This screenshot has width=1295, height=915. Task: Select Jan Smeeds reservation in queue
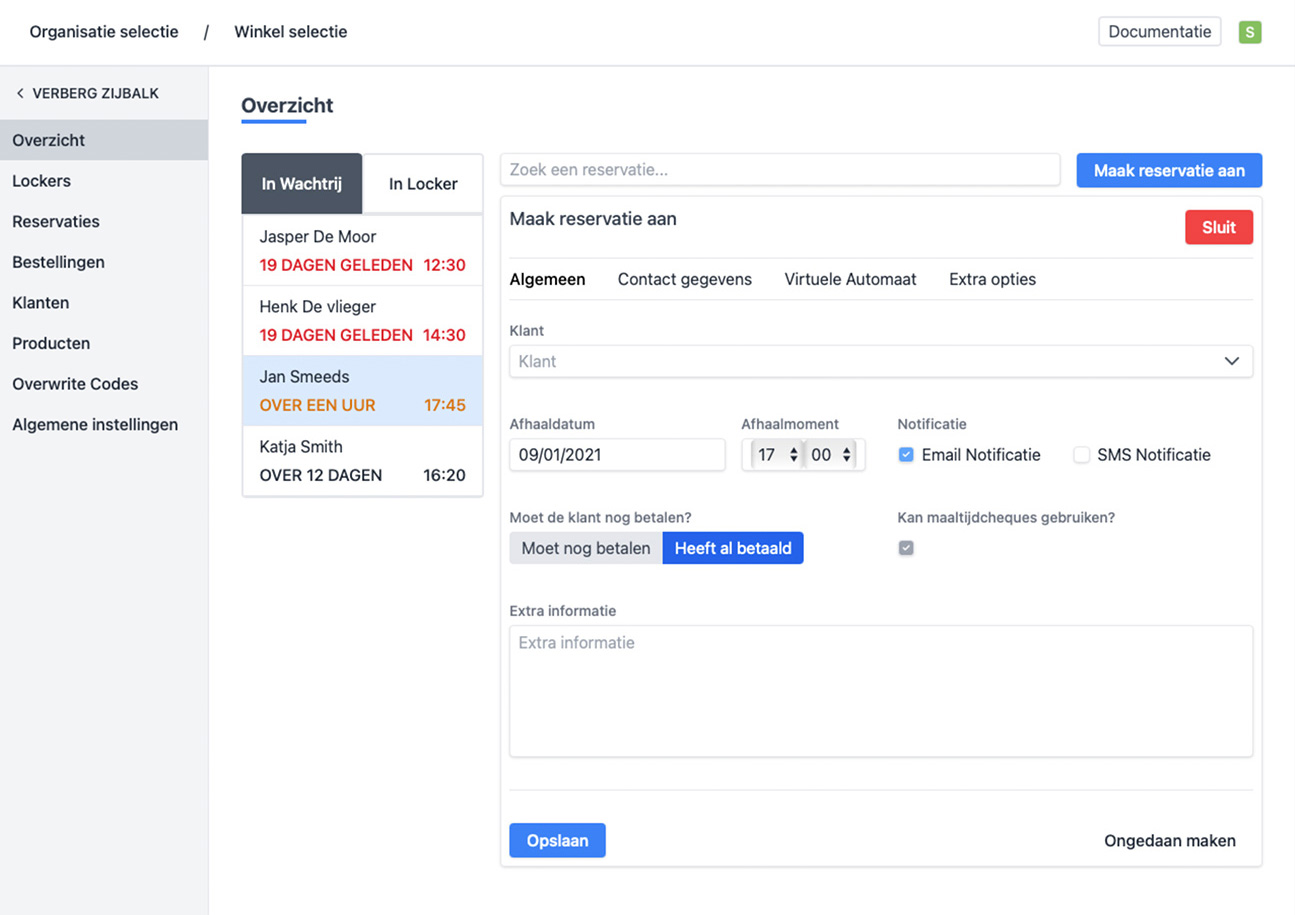[x=362, y=391]
